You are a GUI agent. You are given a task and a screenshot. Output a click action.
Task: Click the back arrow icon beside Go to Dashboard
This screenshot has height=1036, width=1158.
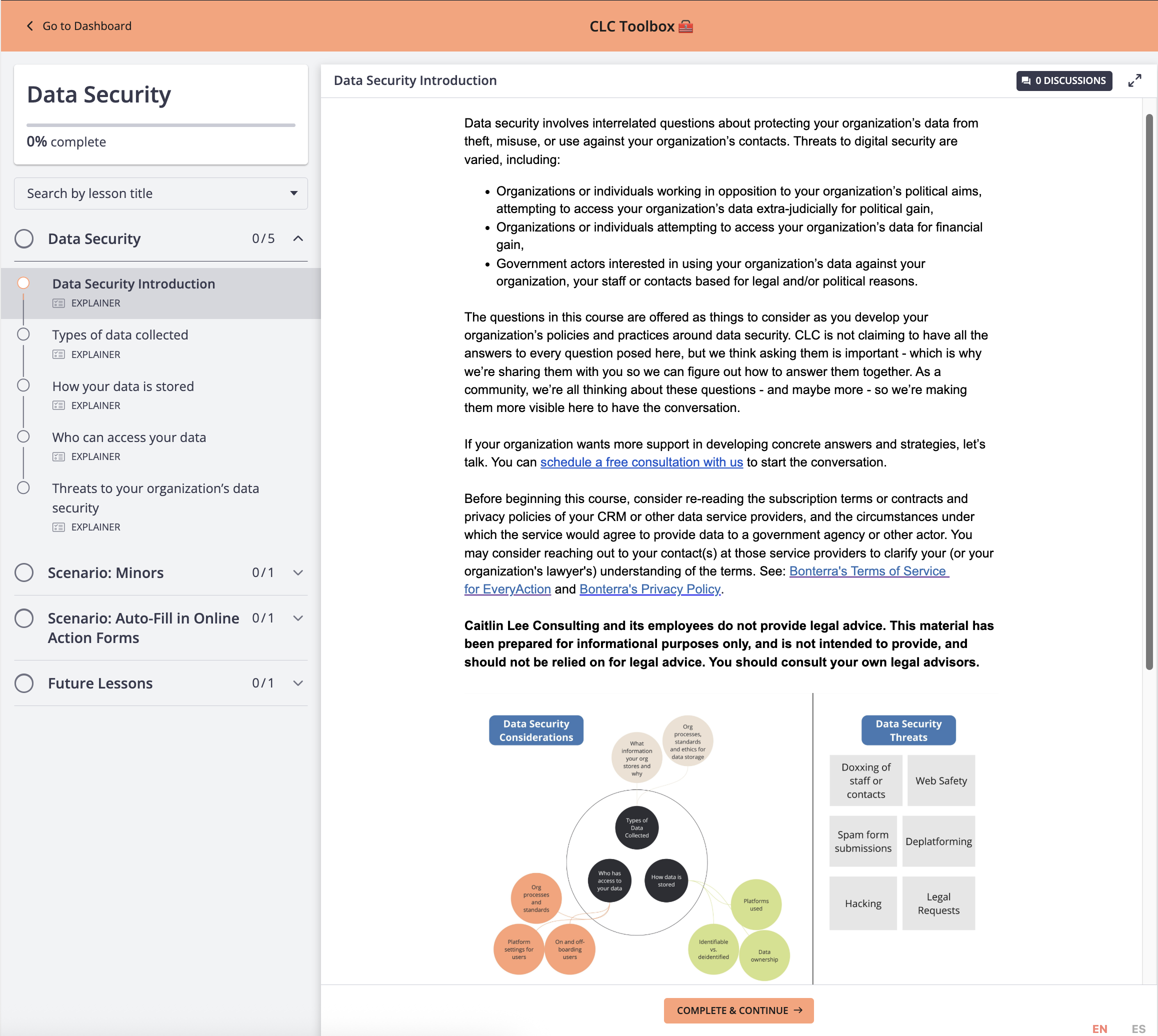[30, 26]
